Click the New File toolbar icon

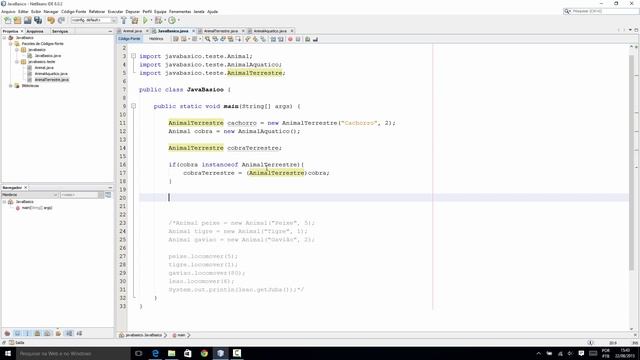(8, 20)
